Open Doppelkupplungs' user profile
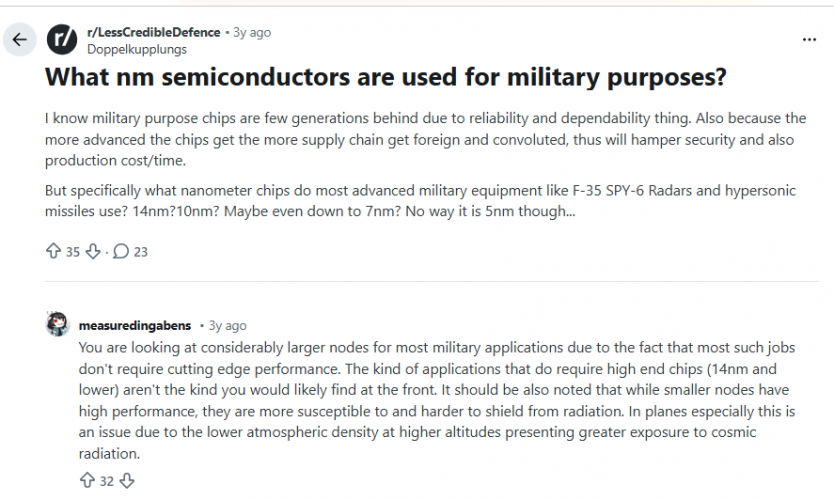Screen dimensions: 834x500 pyautogui.click(x=137, y=49)
